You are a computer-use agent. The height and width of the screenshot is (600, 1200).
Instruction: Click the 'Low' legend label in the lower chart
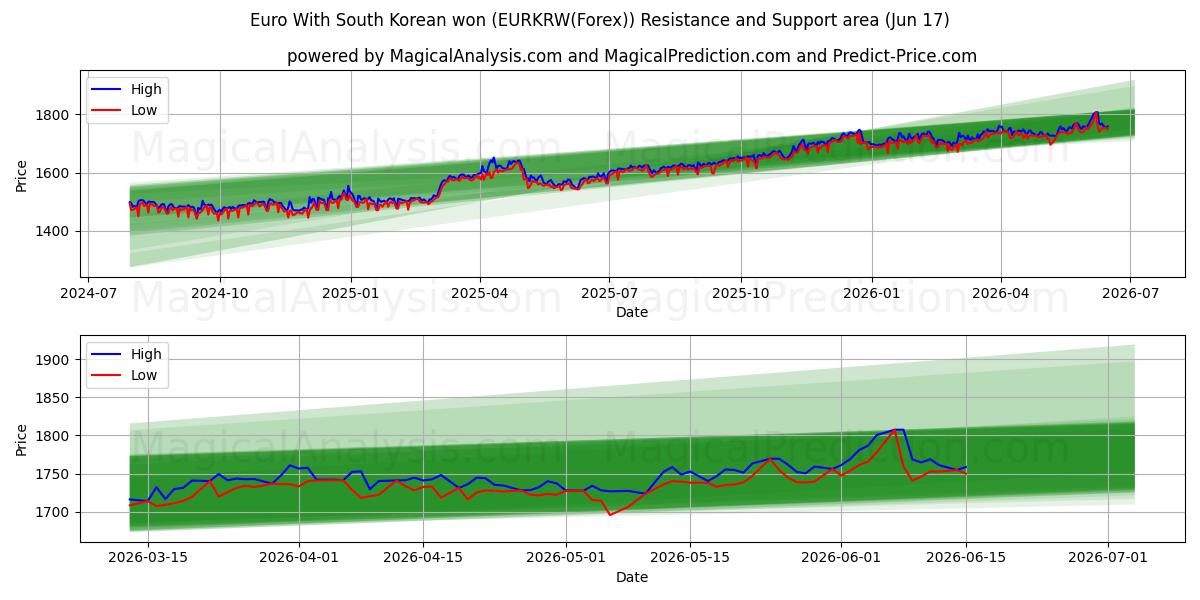coord(144,375)
